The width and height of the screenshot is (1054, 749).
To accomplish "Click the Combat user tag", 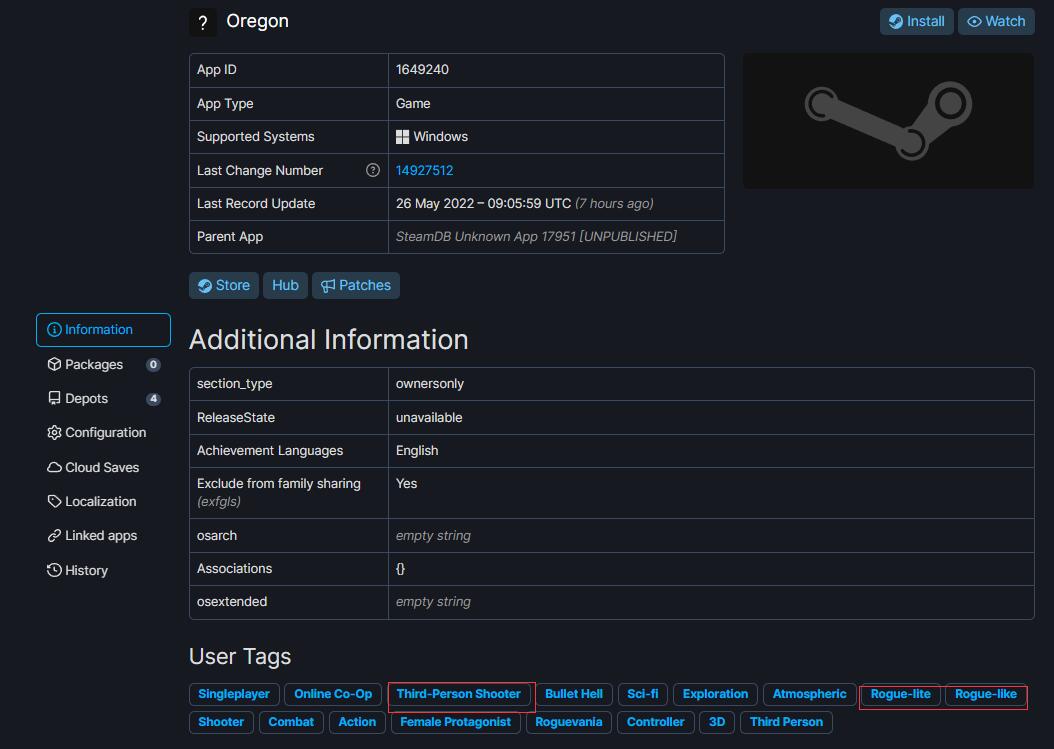I will click(x=291, y=722).
